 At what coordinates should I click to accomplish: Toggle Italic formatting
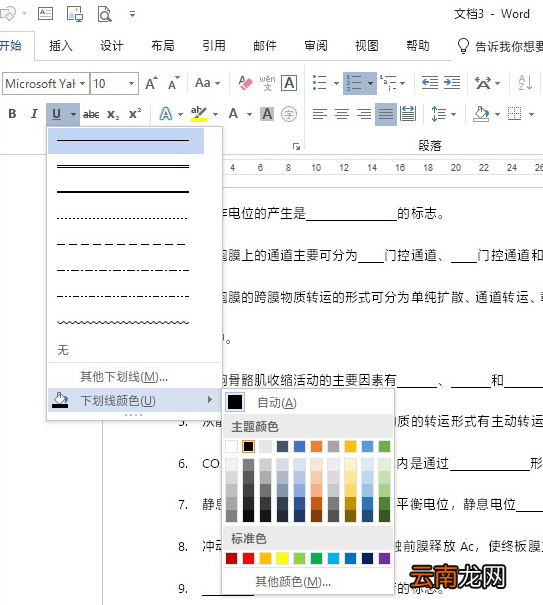[x=34, y=114]
